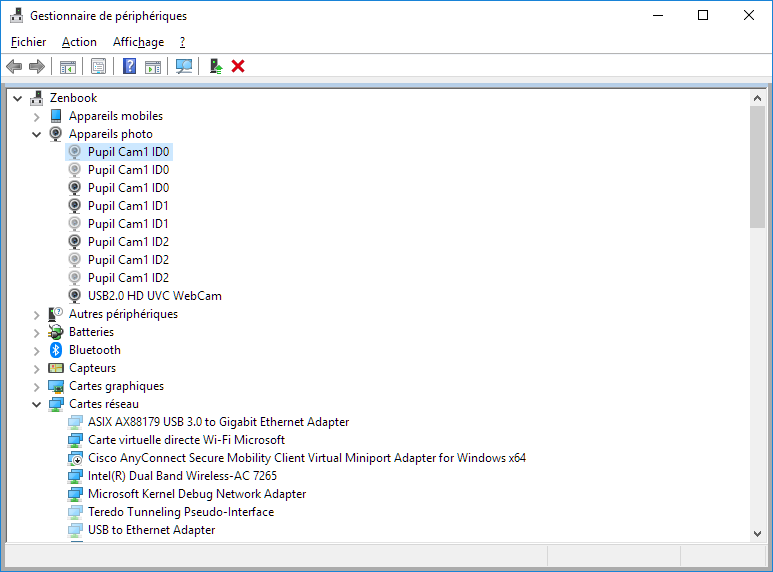Toggle the action pane toolbar icon

[x=153, y=66]
